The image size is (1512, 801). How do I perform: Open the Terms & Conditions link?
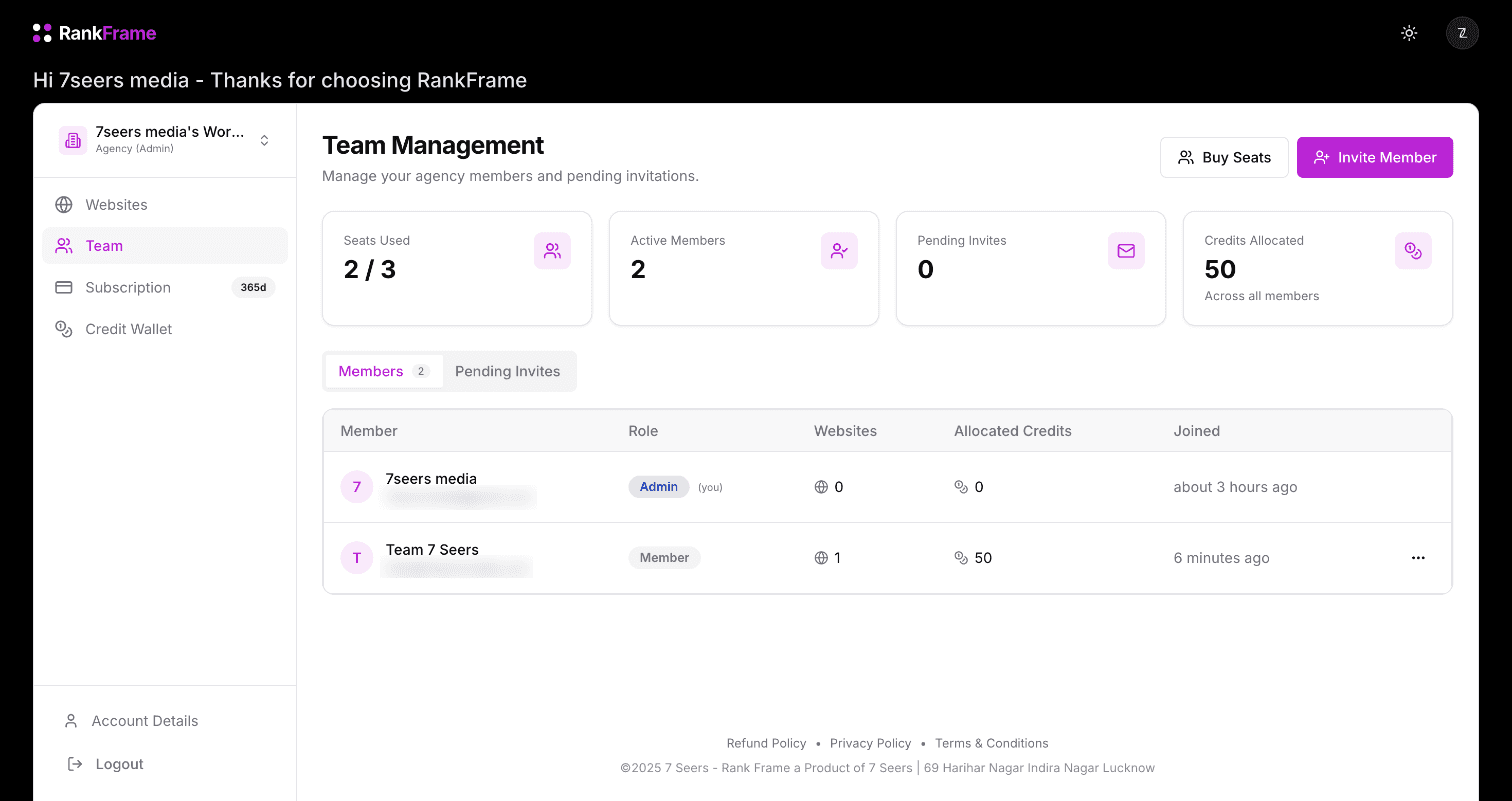[991, 743]
